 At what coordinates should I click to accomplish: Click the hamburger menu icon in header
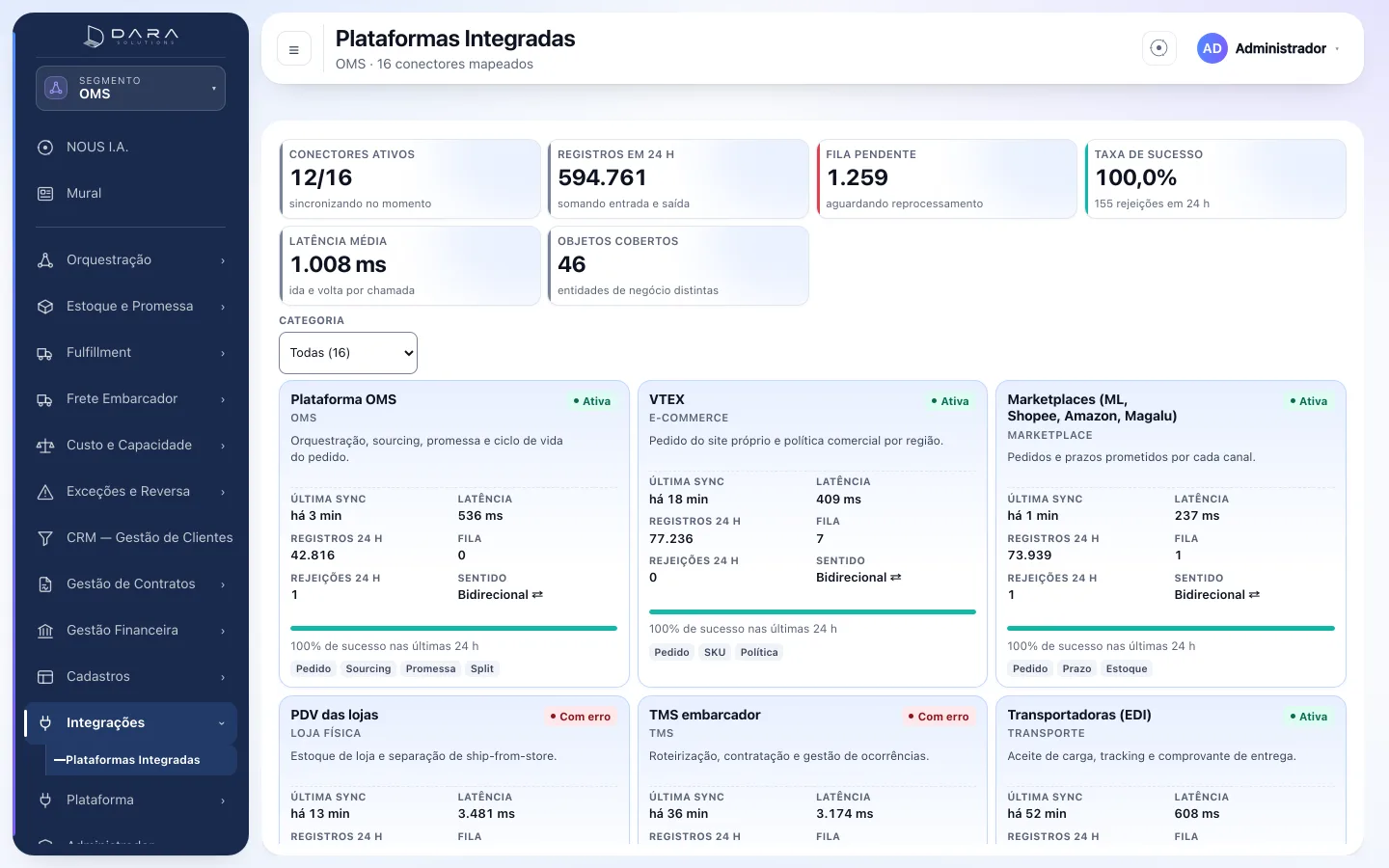point(294,49)
